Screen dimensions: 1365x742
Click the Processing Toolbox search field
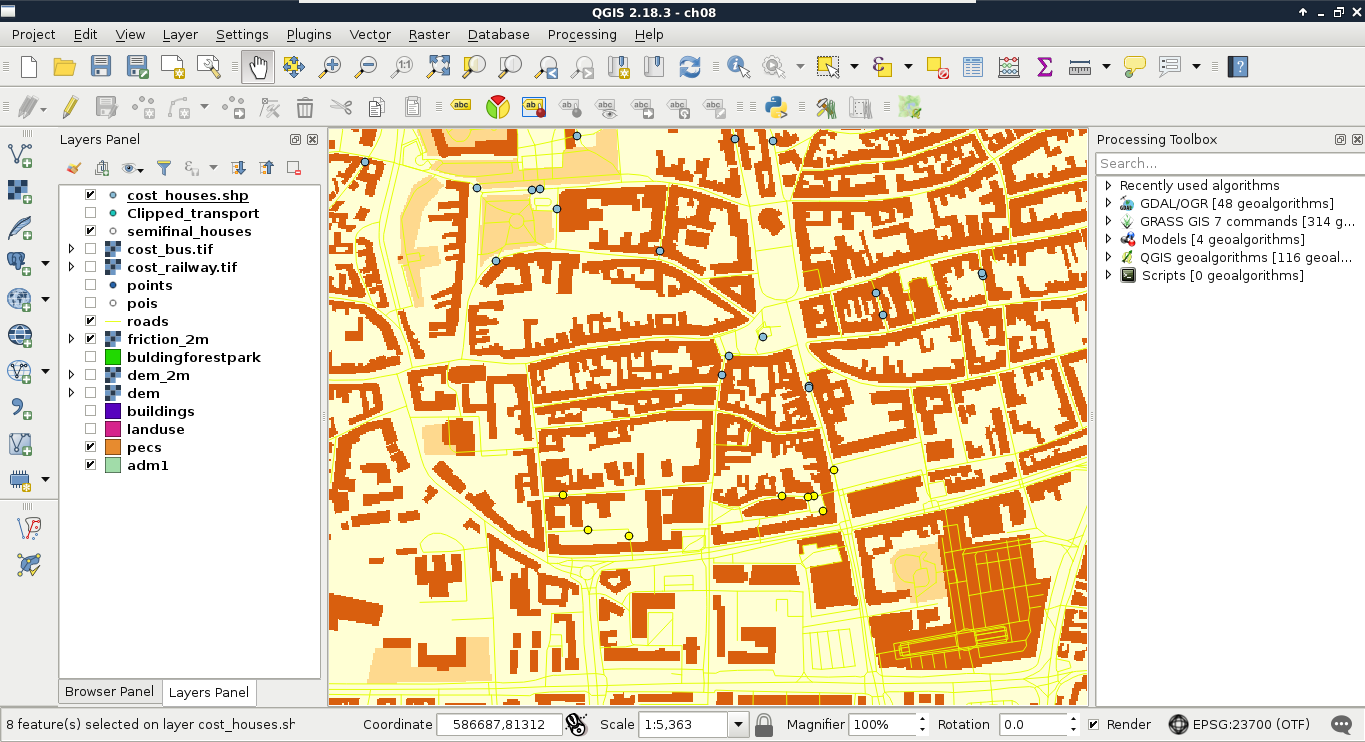1228,163
